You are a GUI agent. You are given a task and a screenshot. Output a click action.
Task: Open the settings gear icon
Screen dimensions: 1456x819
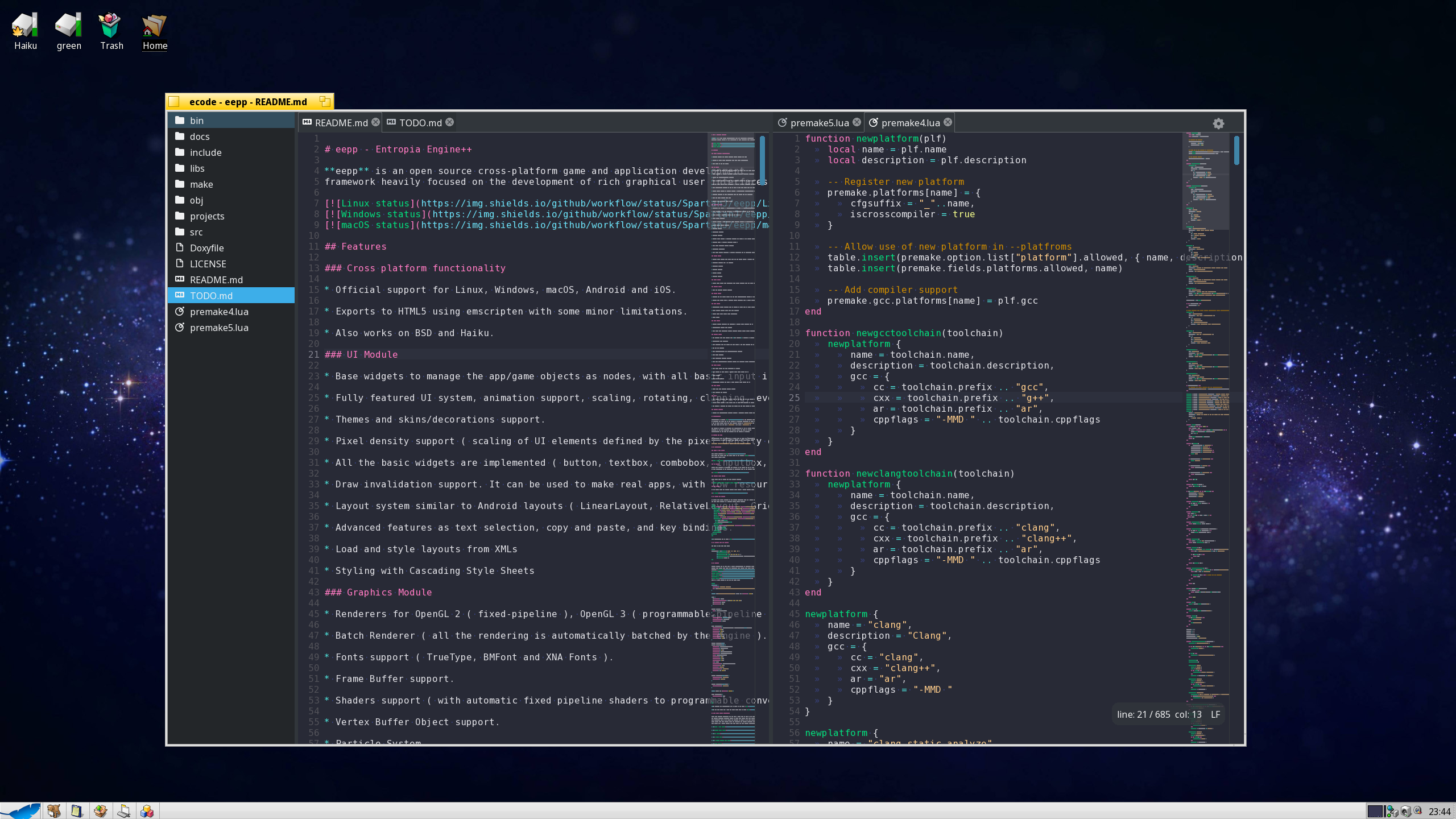[1218, 123]
